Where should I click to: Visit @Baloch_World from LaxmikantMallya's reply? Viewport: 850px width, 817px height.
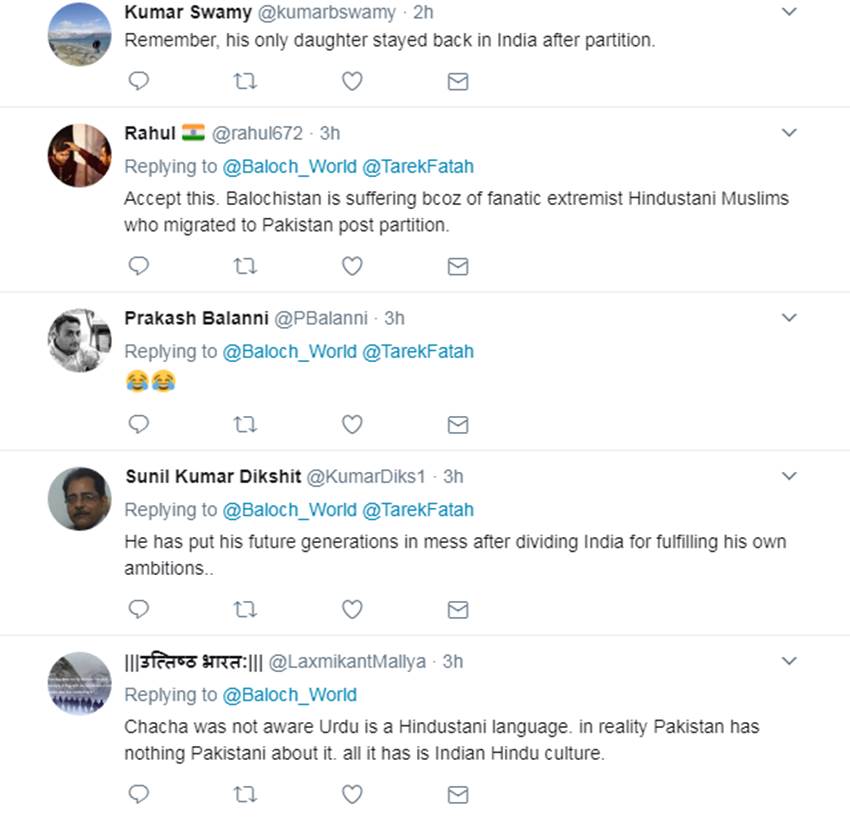point(289,694)
